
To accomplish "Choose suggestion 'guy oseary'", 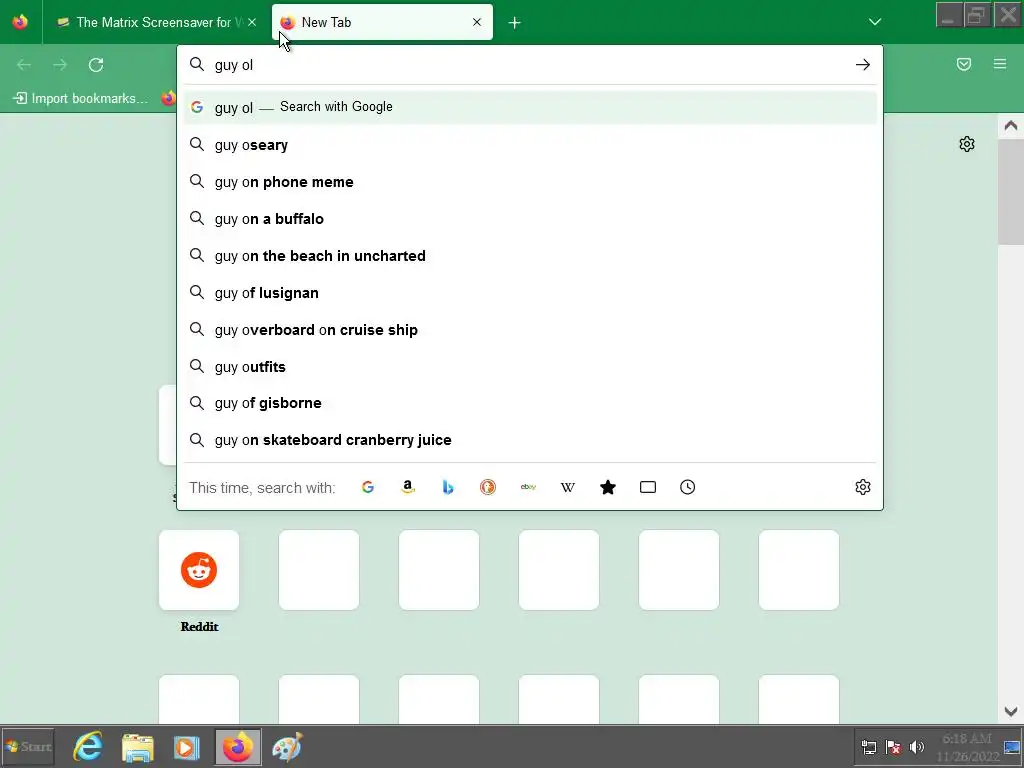I will 530,145.
